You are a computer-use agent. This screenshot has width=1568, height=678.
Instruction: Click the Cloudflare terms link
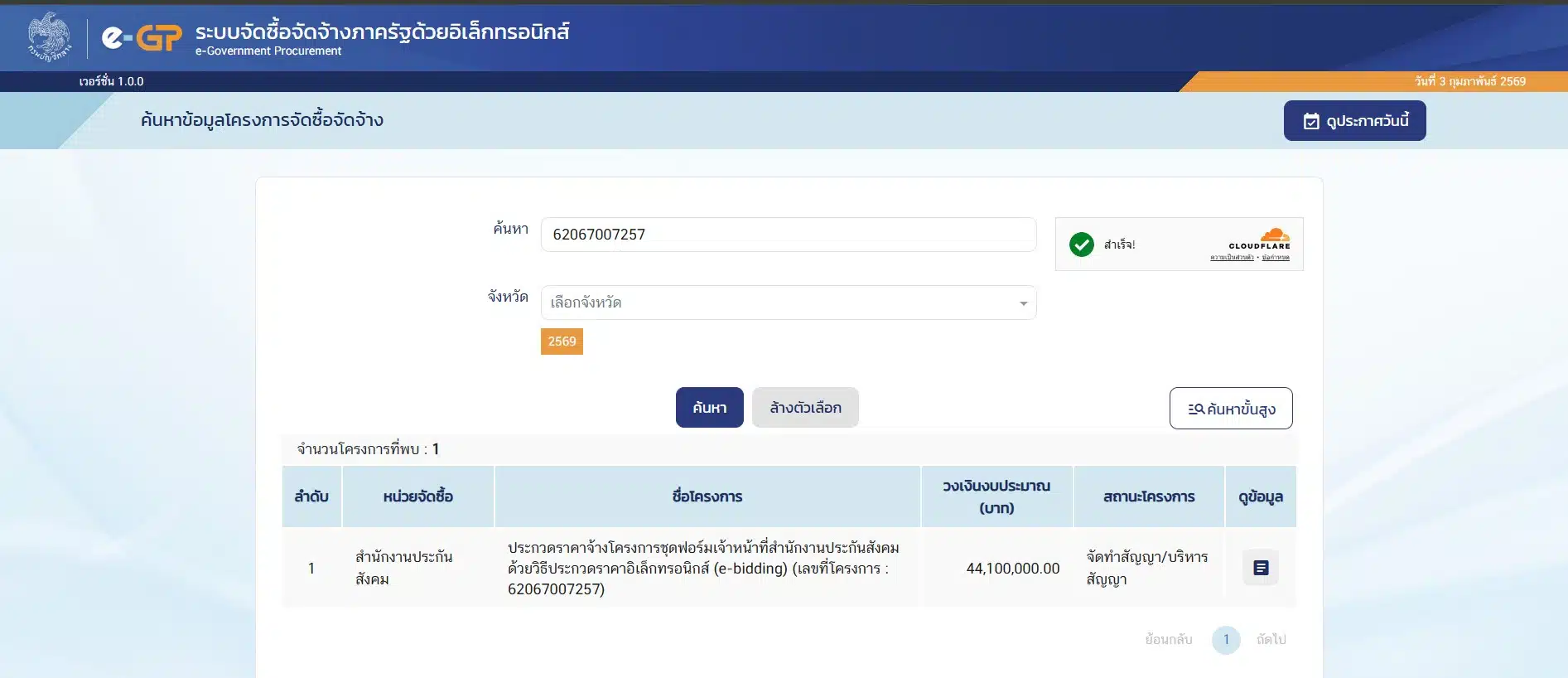click(1276, 258)
